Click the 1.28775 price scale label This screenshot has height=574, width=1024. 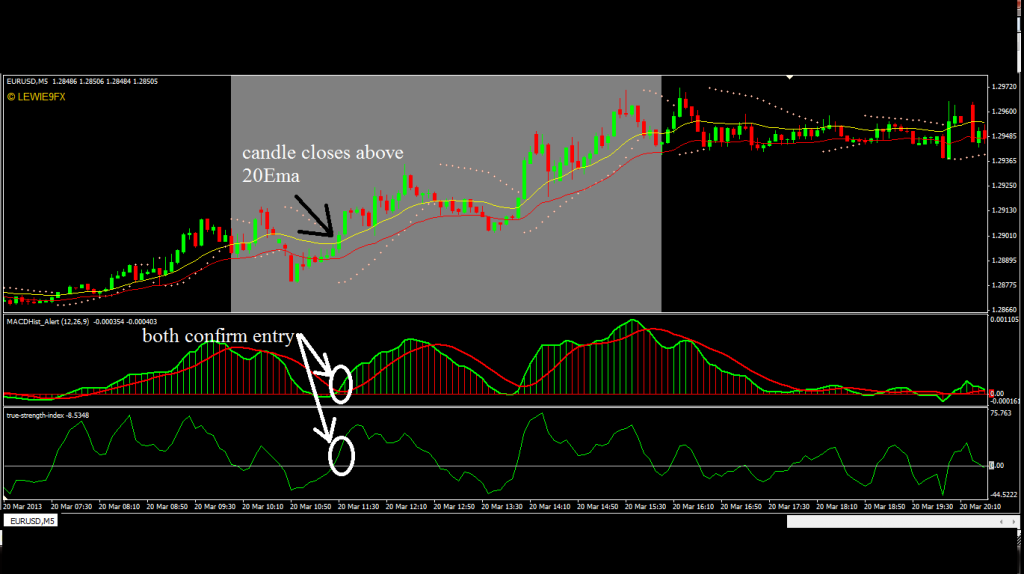coord(1004,285)
